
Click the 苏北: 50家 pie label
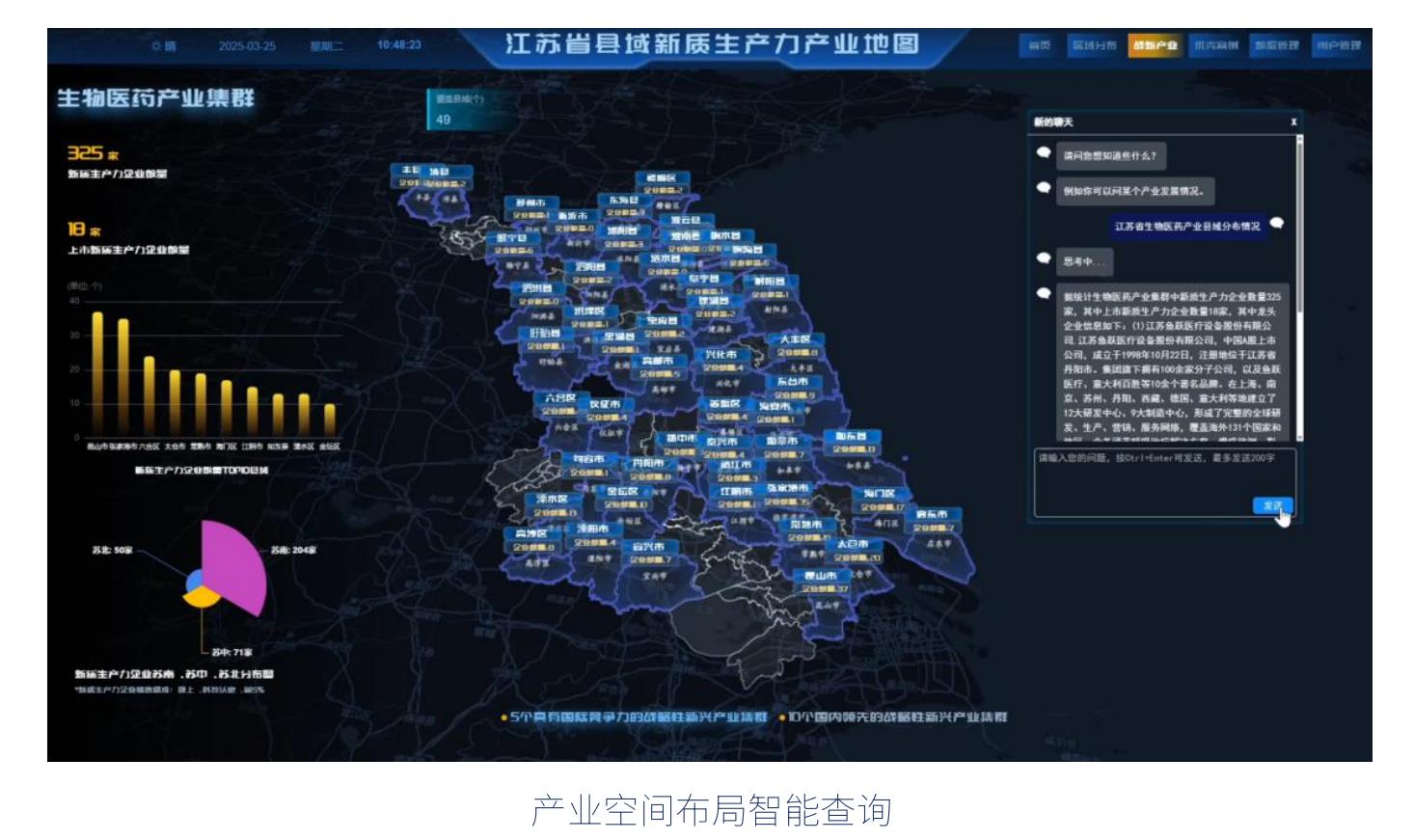pos(112,550)
